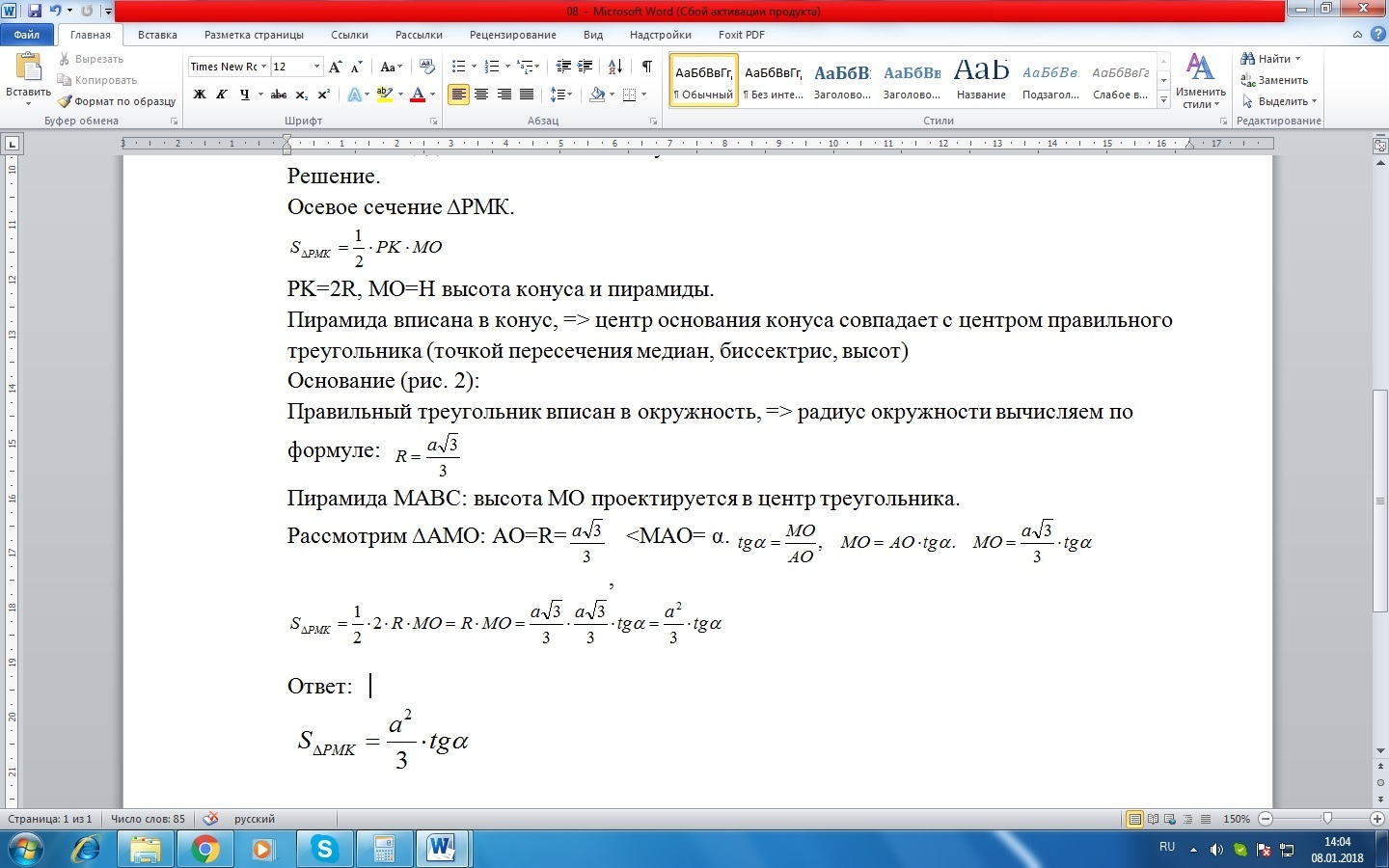
Task: Click the Format Painter (Формат по образцу) button
Action: point(117,101)
